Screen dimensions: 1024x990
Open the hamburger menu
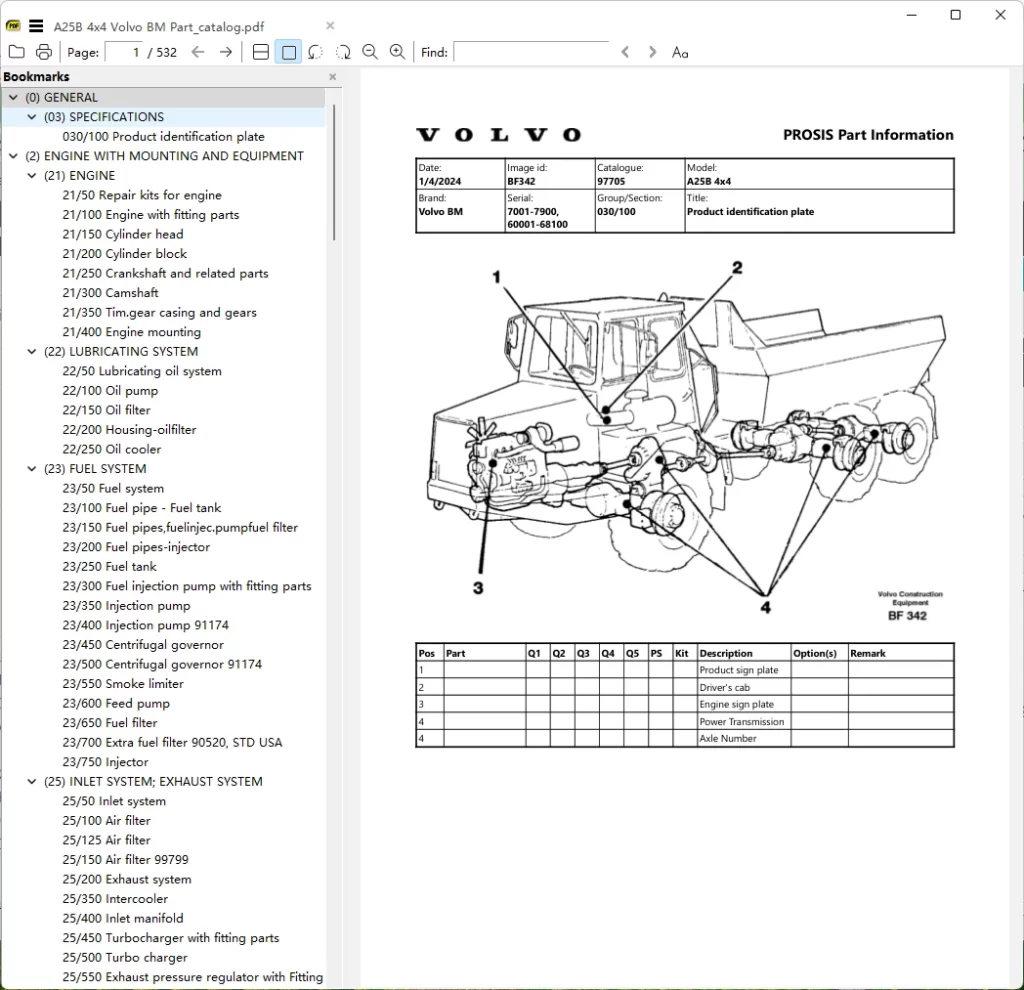36,26
